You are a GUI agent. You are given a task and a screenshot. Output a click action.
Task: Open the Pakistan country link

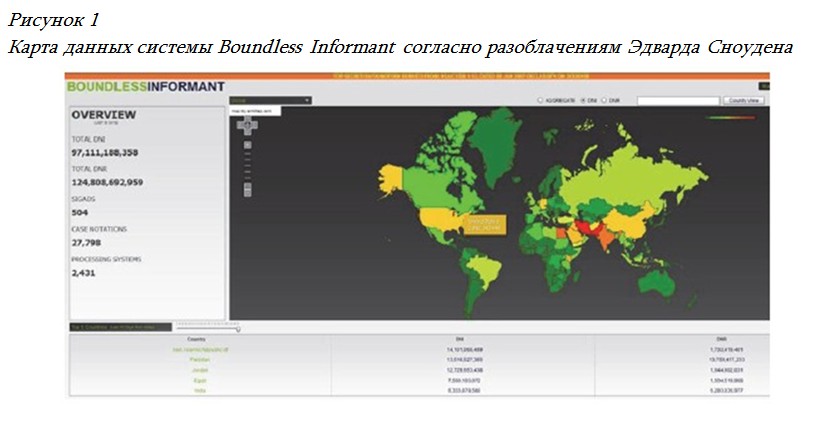(x=200, y=360)
